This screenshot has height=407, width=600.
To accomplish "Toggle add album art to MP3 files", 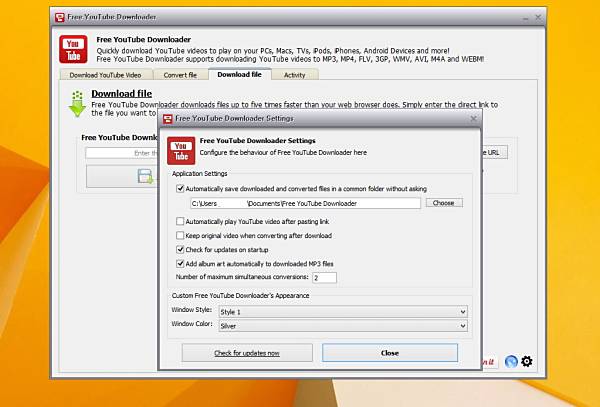I will pos(180,264).
